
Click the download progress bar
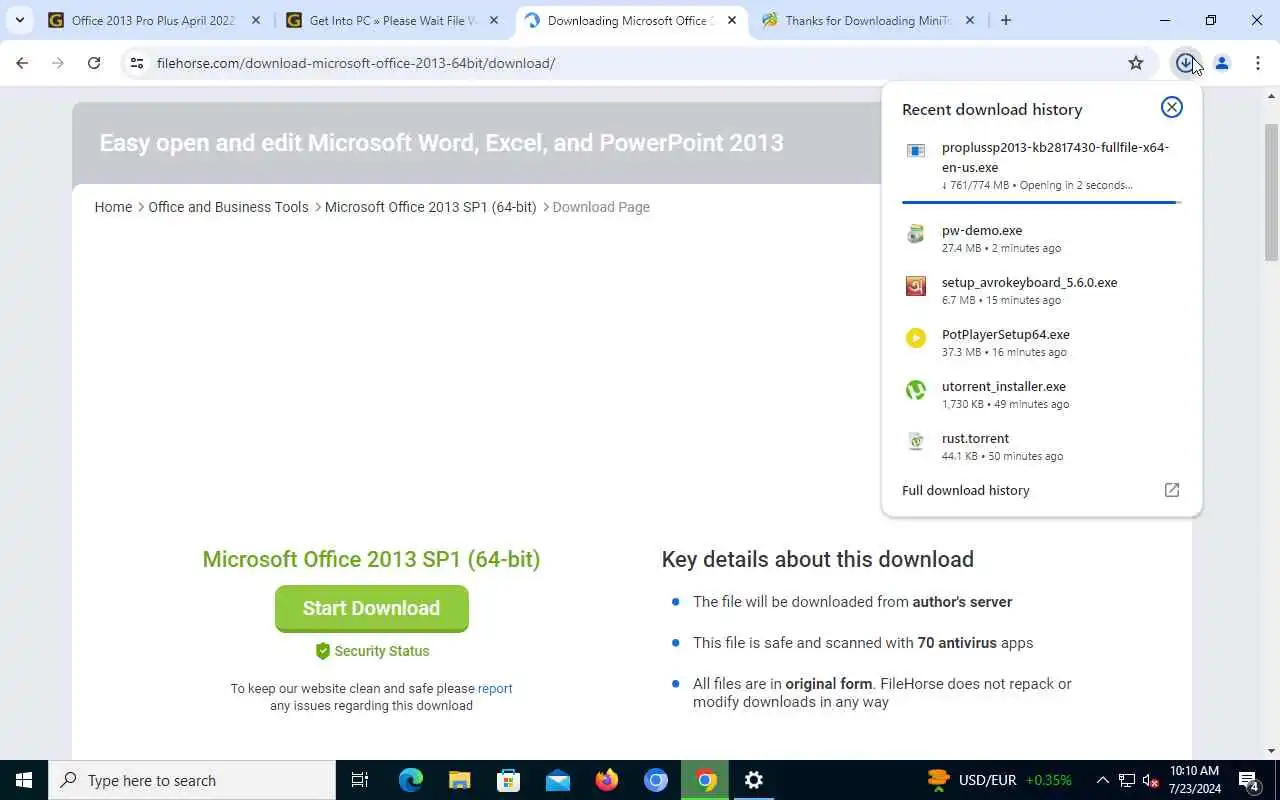point(1041,202)
